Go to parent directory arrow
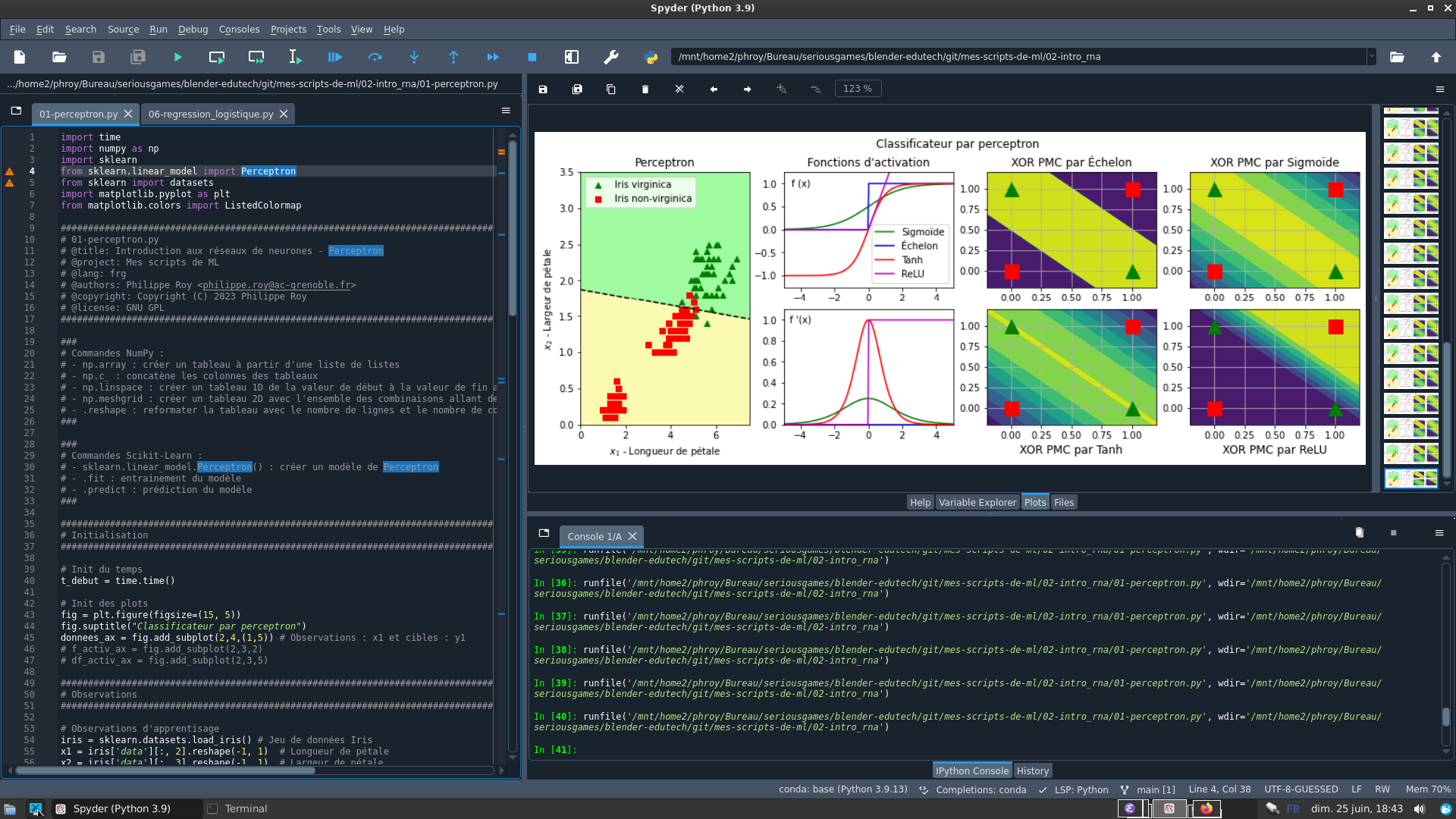Image resolution: width=1456 pixels, height=819 pixels. pos(1436,57)
